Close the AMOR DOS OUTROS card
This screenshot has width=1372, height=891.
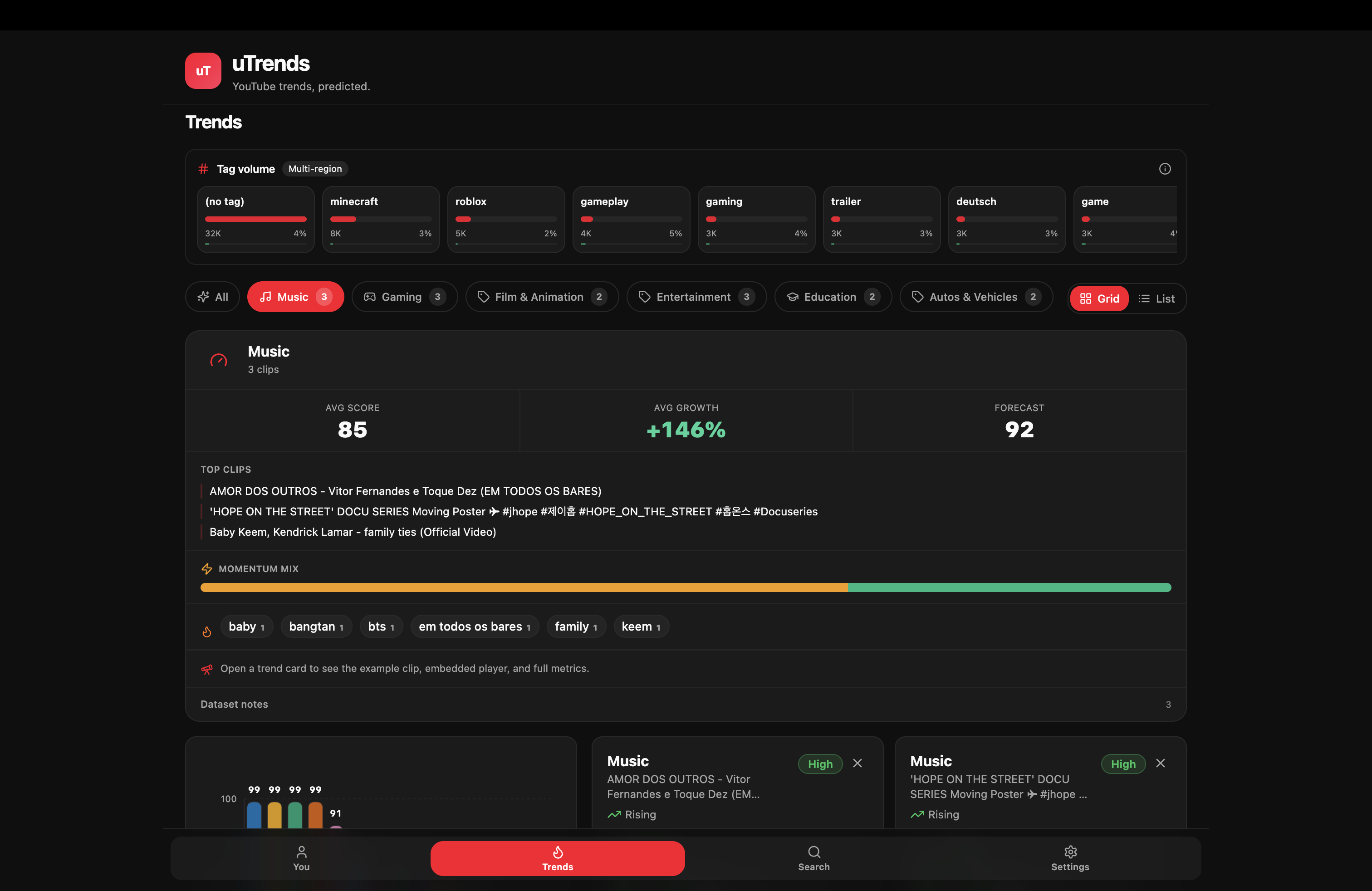(x=858, y=763)
